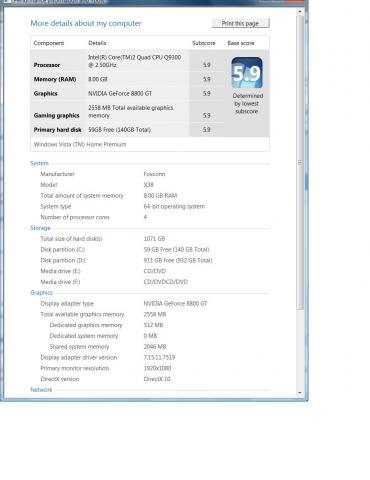Click the Print this page button

pyautogui.click(x=240, y=23)
